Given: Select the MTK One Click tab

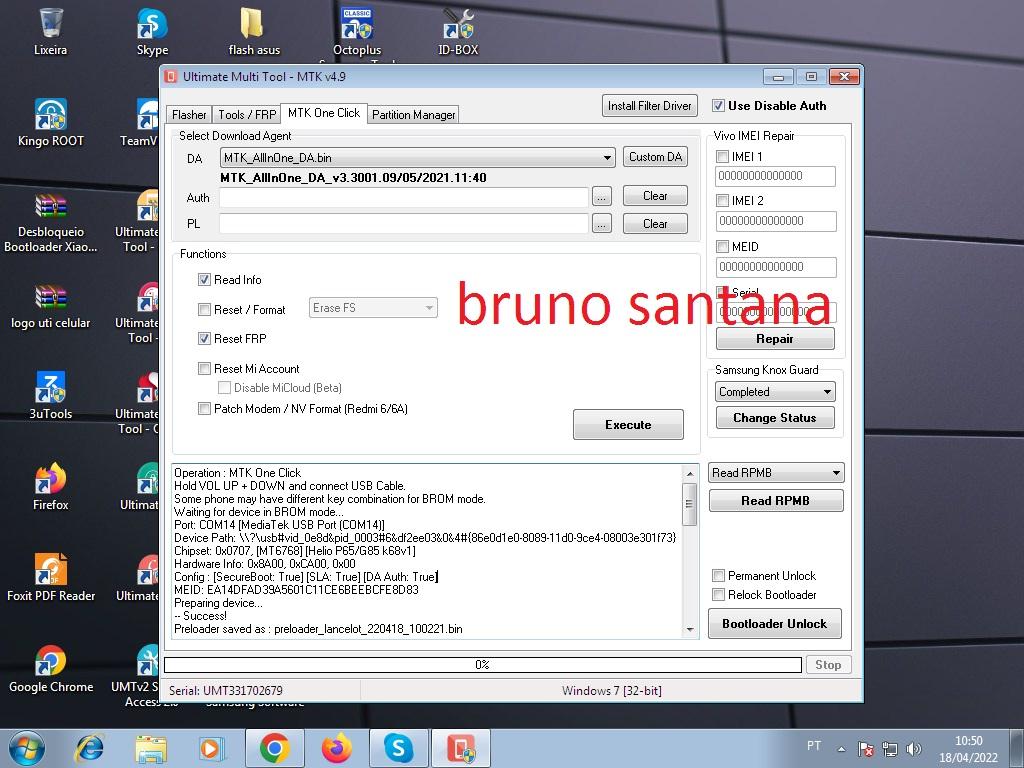Looking at the screenshot, I should (324, 113).
